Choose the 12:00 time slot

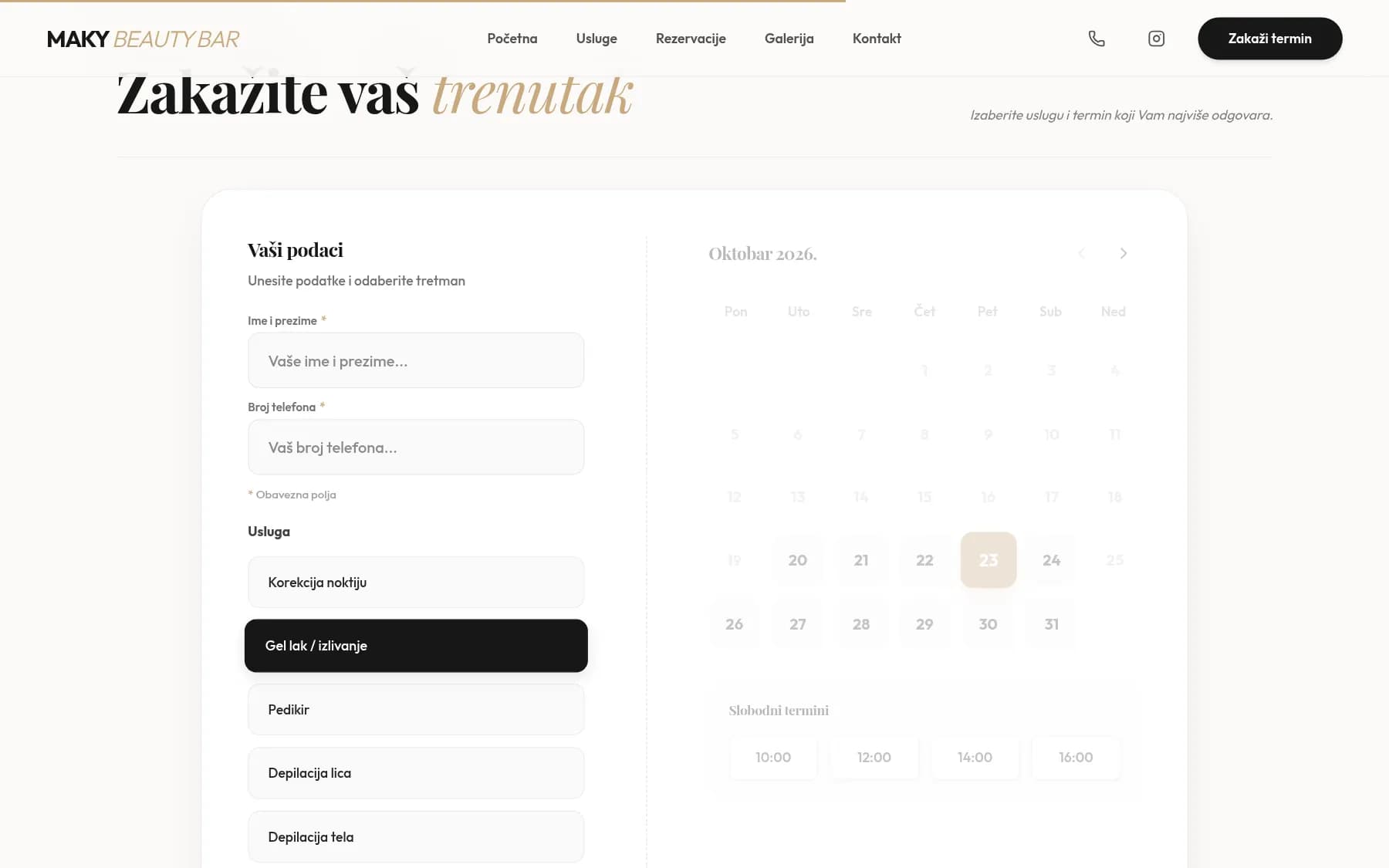874,758
